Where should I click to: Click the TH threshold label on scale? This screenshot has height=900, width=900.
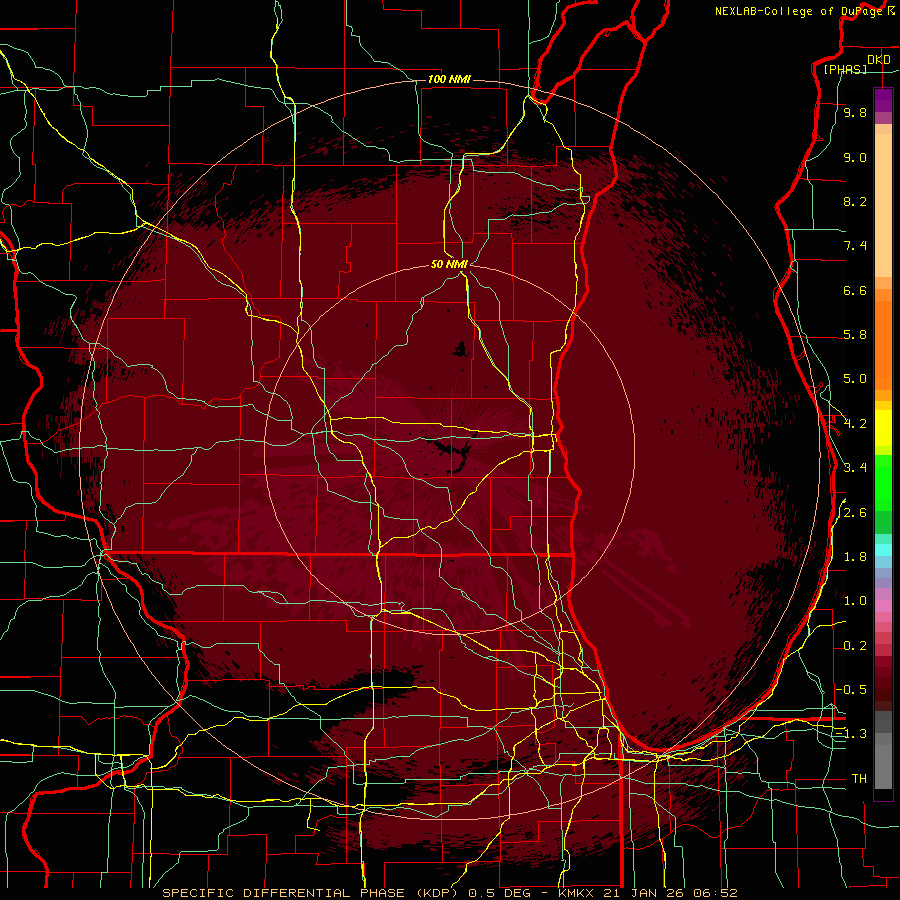coord(859,779)
